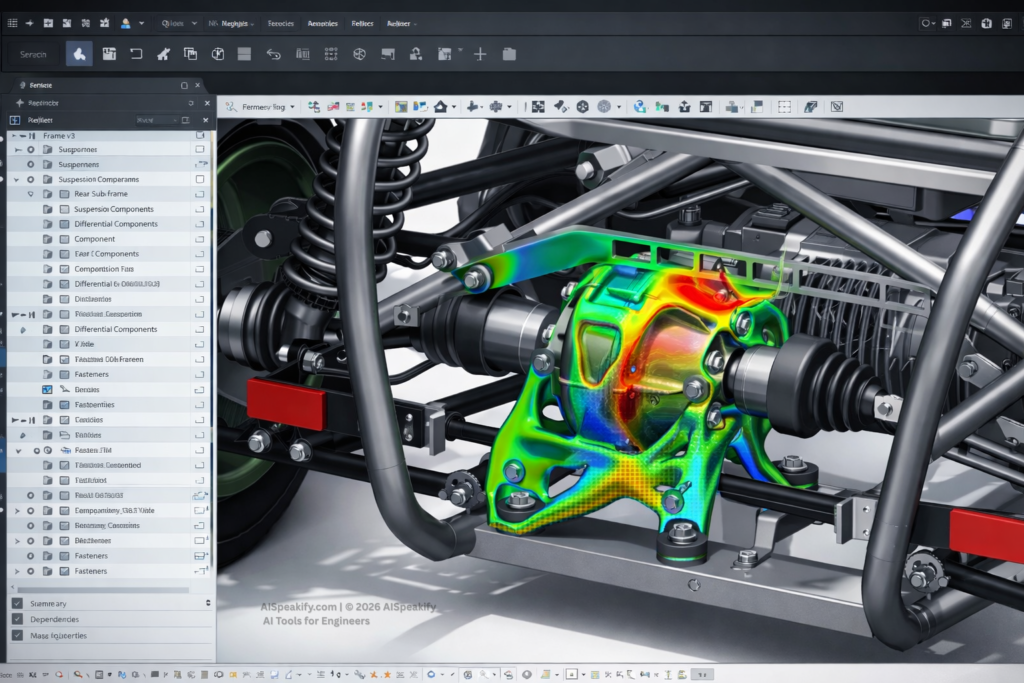Screen dimensions: 1024x683
Task: Click the copy/duplicate icon in the toolbar
Action: pyautogui.click(x=188, y=53)
